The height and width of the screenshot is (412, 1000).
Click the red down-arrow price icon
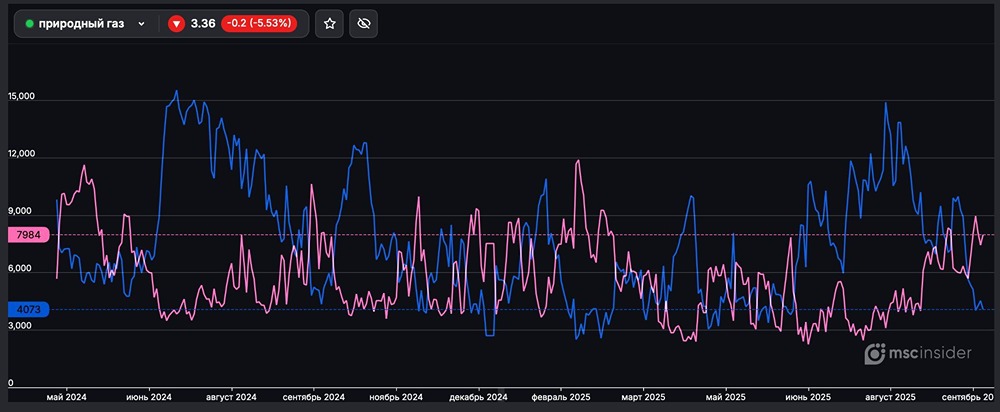pos(176,24)
